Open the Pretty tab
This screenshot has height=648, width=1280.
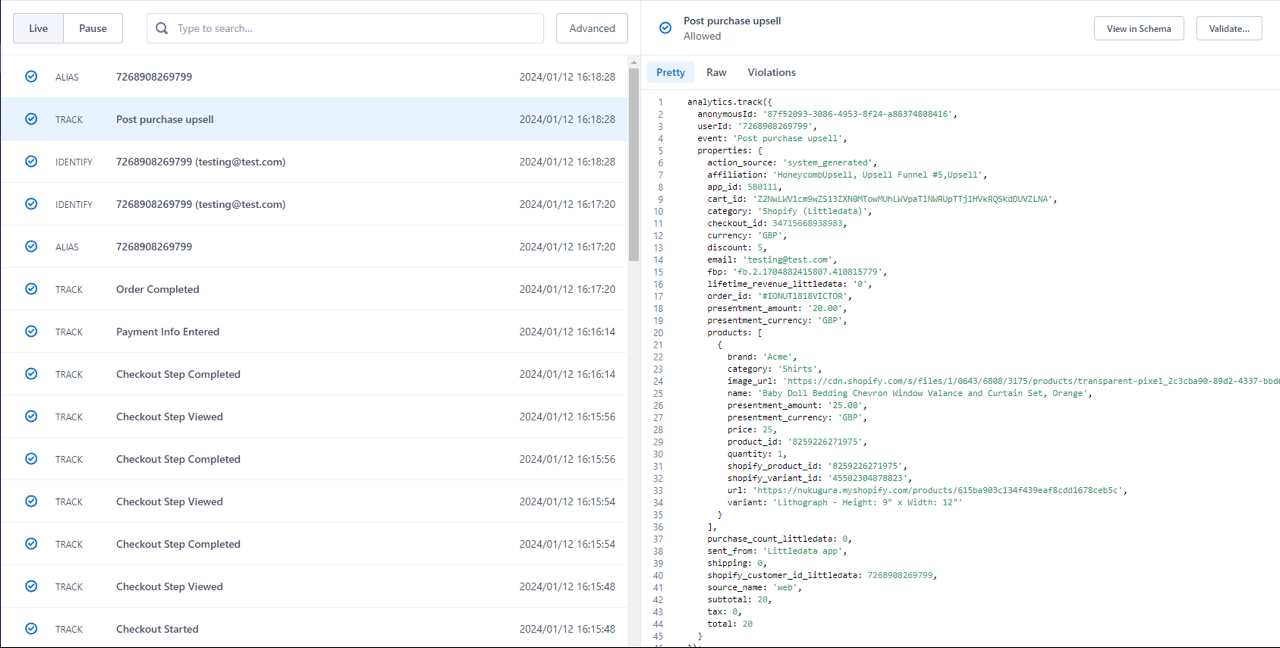(x=671, y=72)
